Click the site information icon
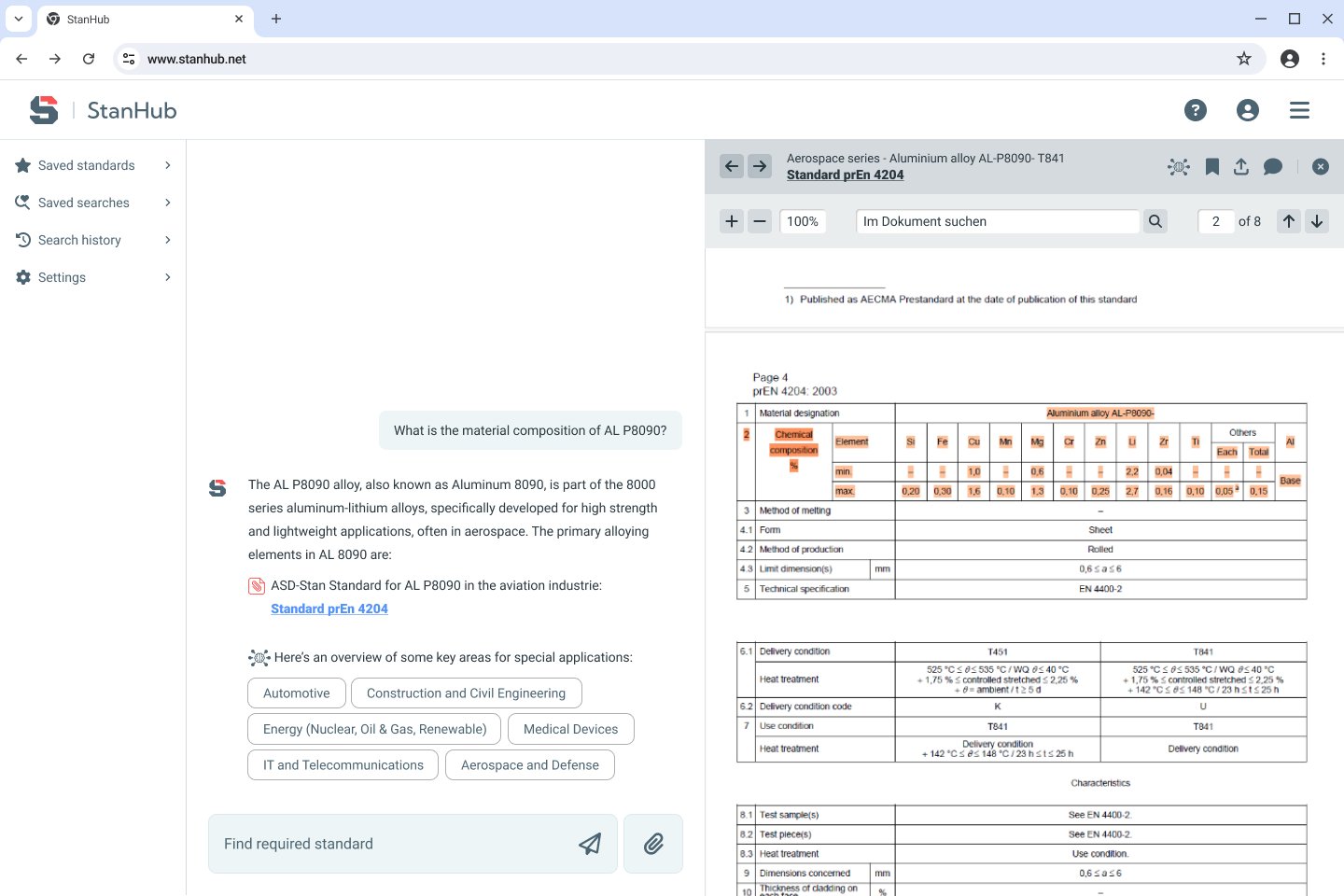The height and width of the screenshot is (896, 1344). (x=129, y=59)
